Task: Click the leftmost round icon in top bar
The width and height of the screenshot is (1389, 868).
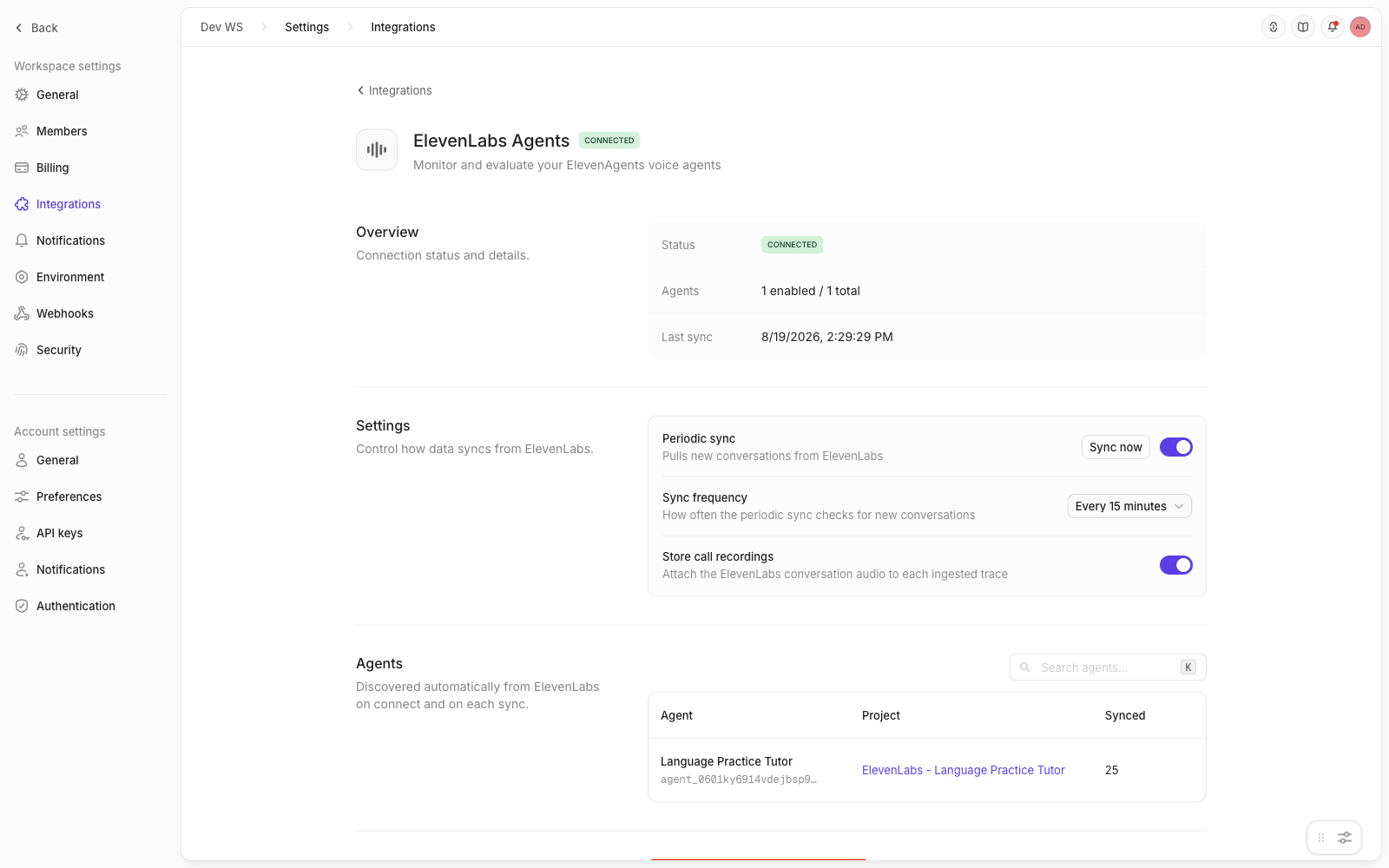Action: 1274,27
